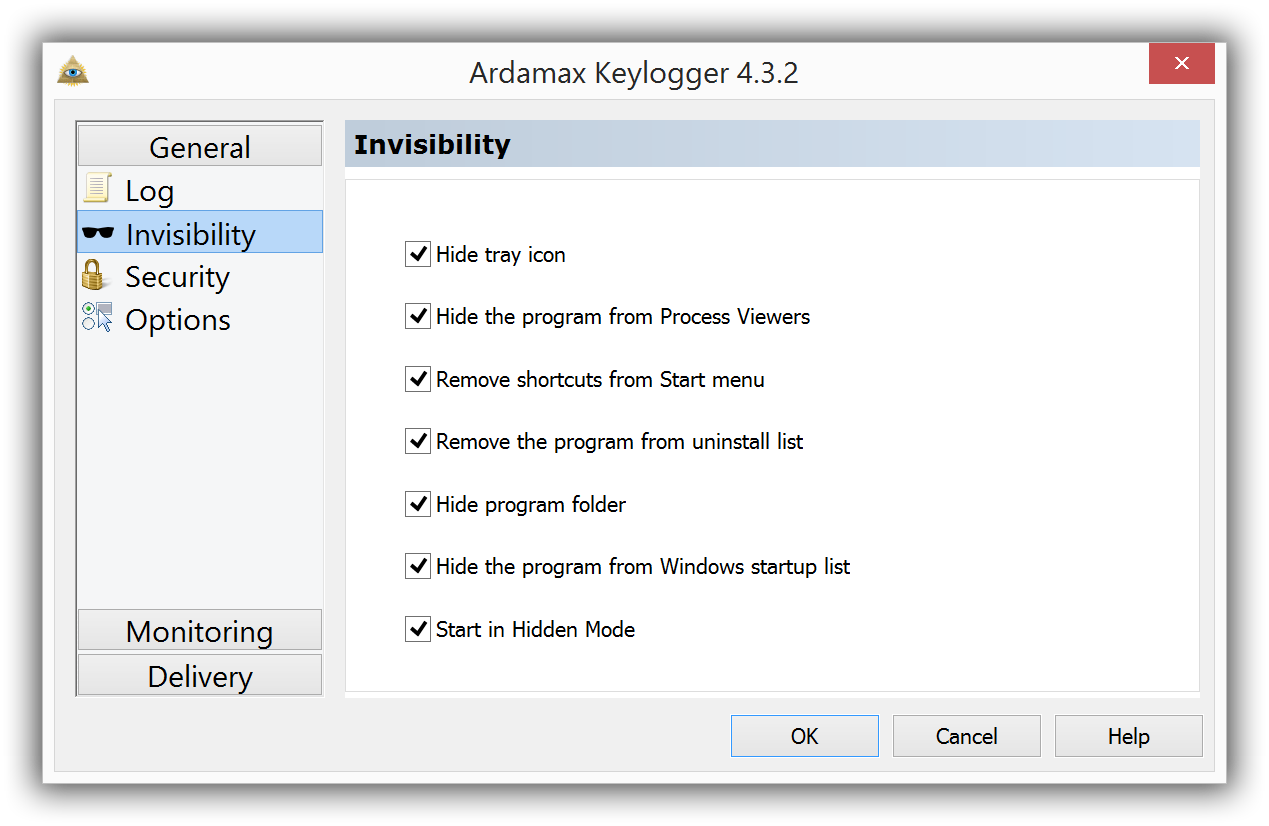Uncheck the Hide tray icon checkbox
This screenshot has width=1269, height=826.
417,254
